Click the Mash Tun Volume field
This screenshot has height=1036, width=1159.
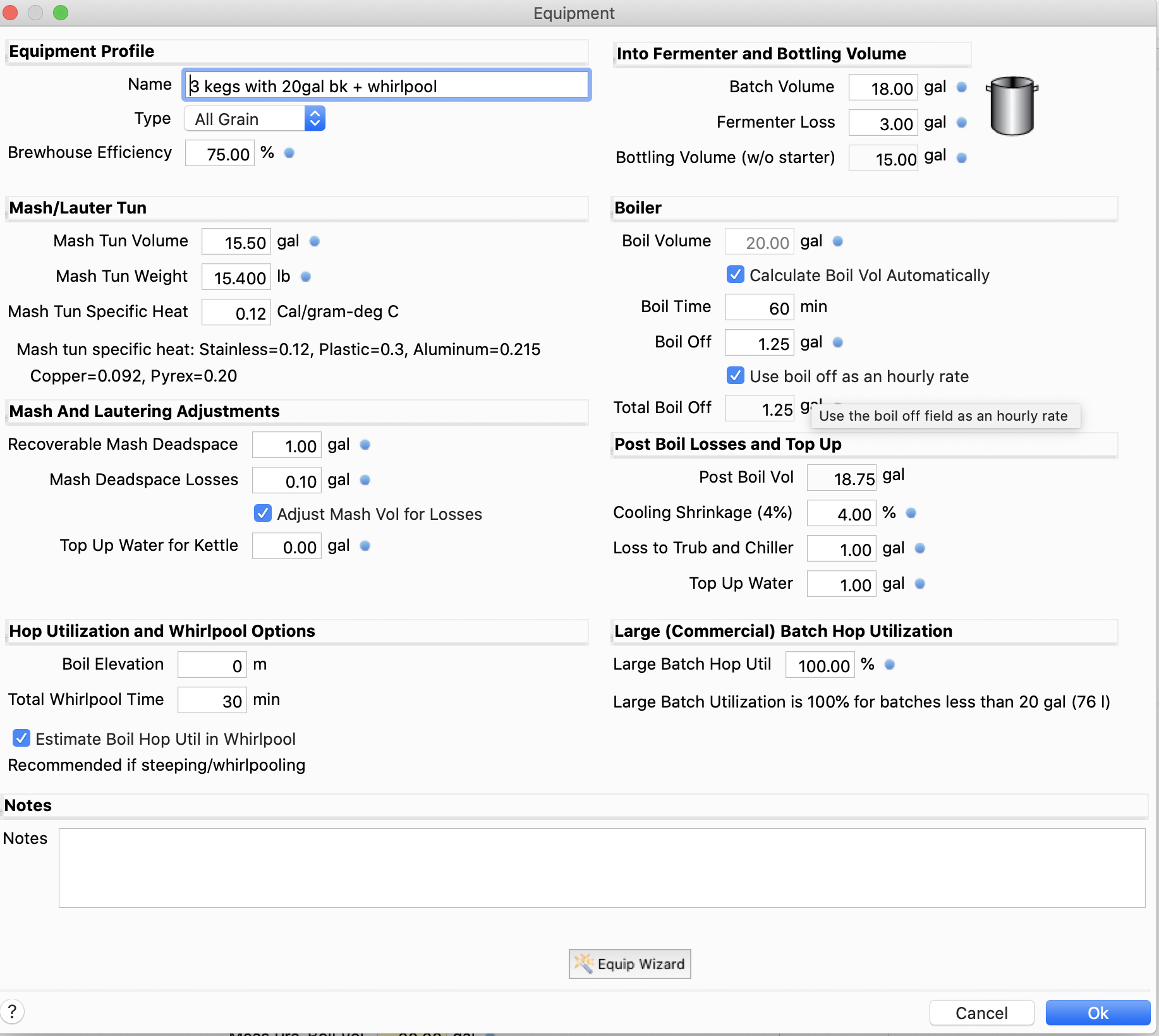(x=236, y=242)
